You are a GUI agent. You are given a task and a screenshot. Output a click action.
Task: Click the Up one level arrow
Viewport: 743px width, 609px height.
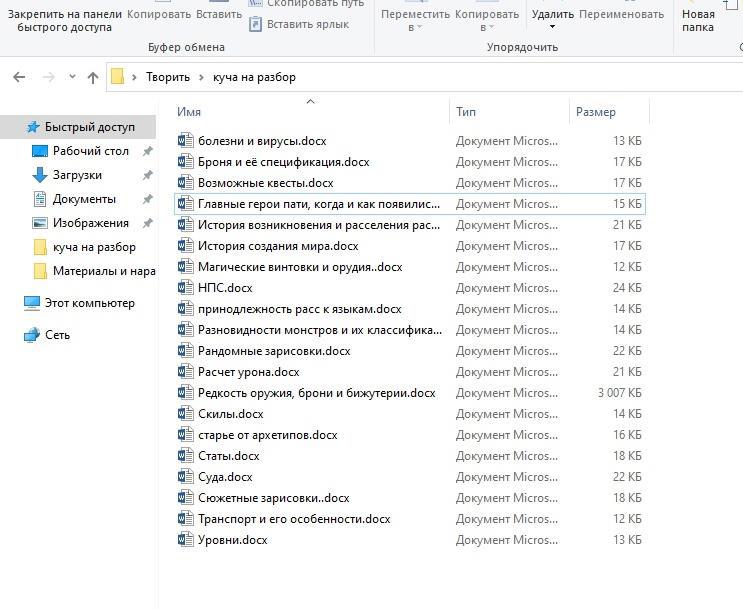[x=93, y=77]
